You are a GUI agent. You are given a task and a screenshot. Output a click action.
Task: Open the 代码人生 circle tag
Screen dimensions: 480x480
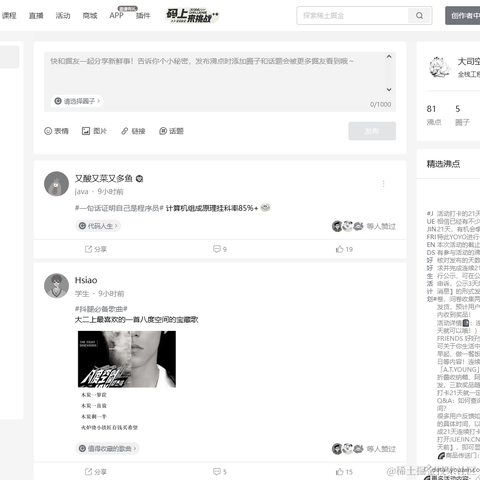click(98, 226)
